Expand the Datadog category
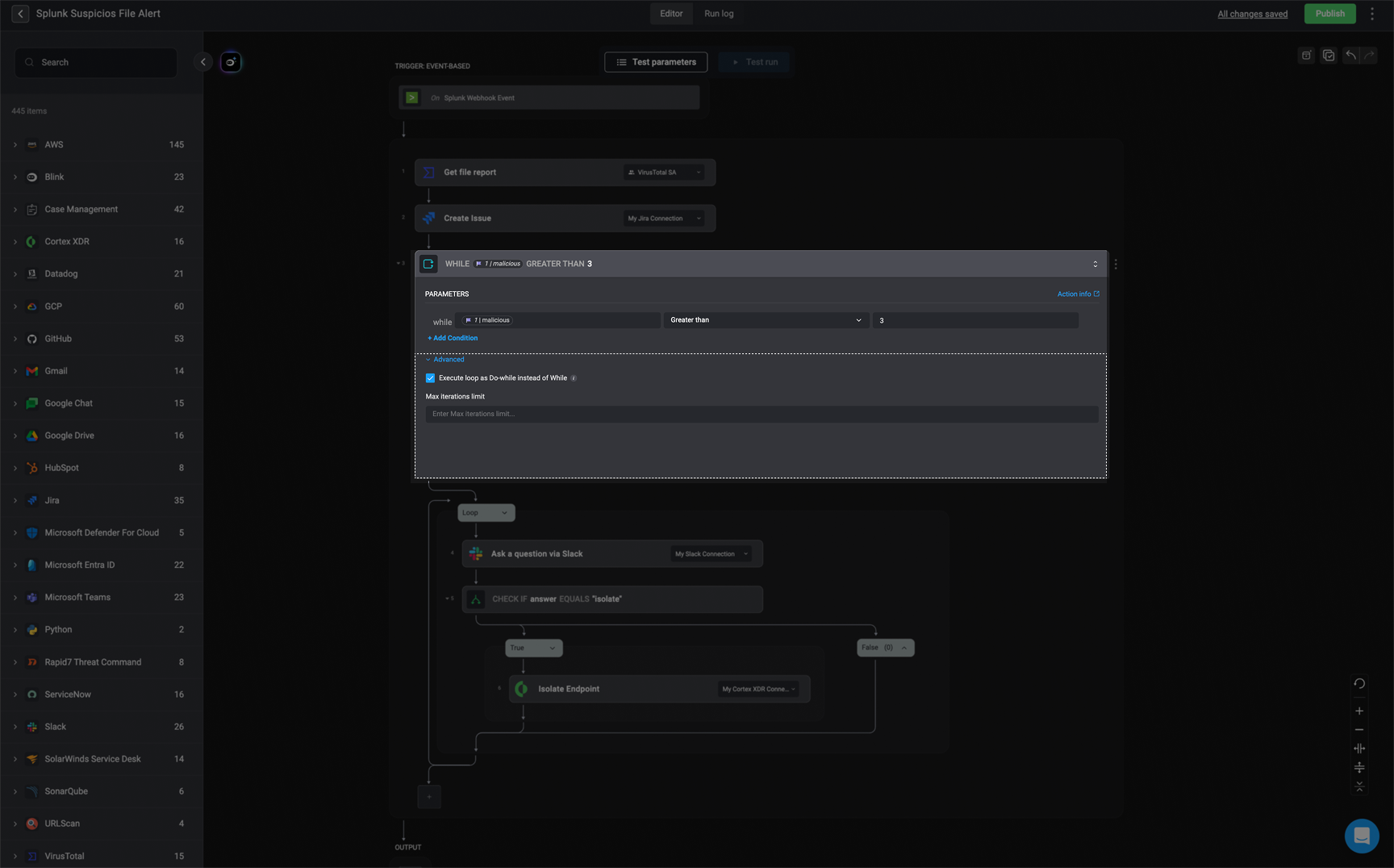The image size is (1394, 868). [x=15, y=274]
